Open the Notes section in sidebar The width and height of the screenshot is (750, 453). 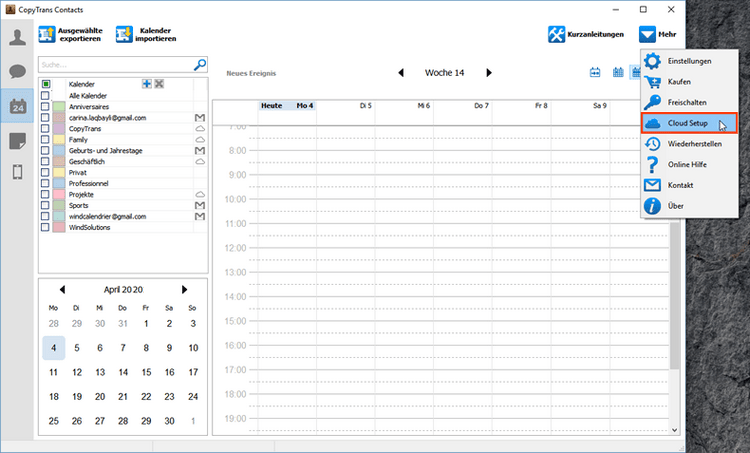click(18, 141)
